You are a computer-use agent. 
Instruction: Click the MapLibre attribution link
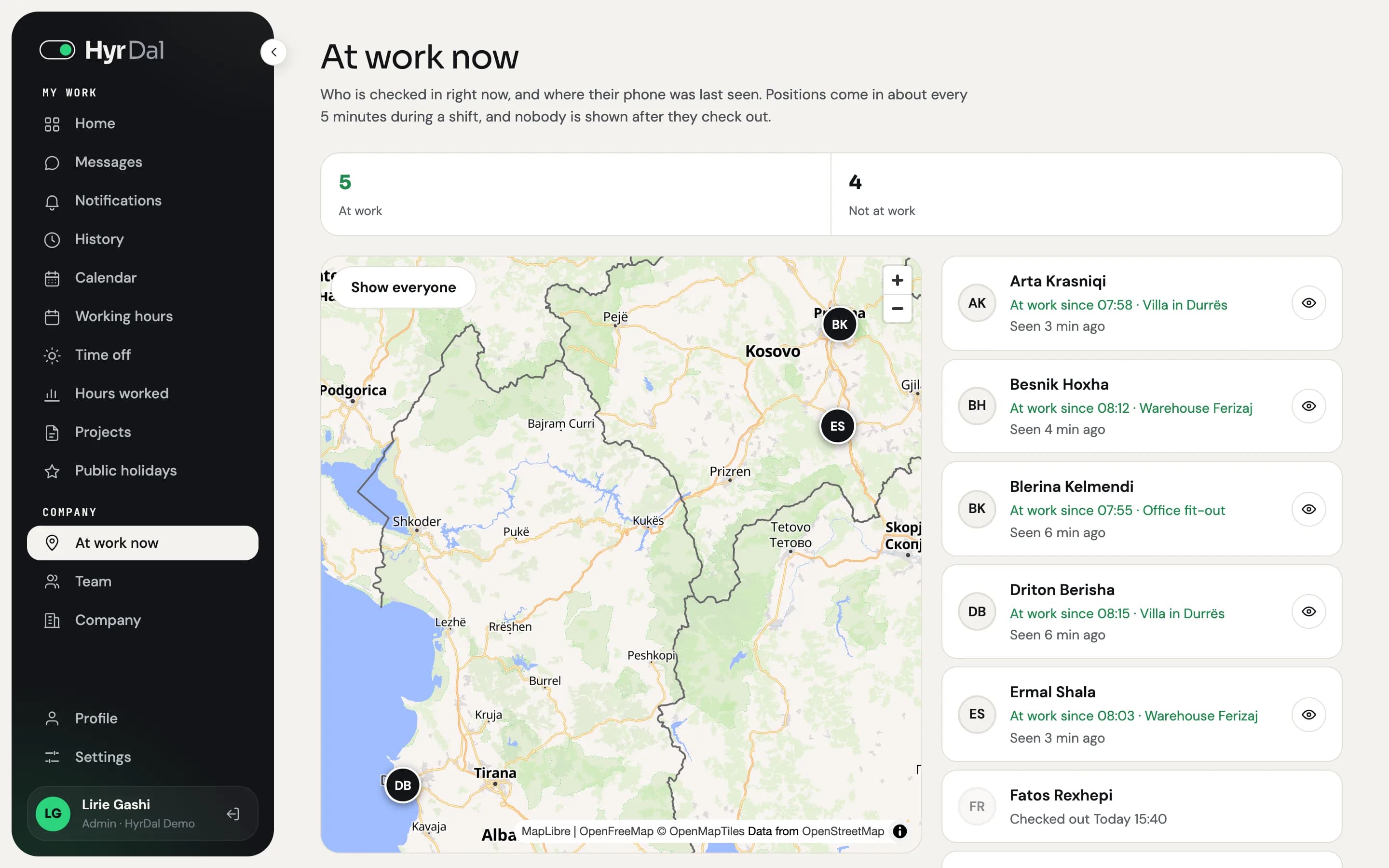point(546,831)
